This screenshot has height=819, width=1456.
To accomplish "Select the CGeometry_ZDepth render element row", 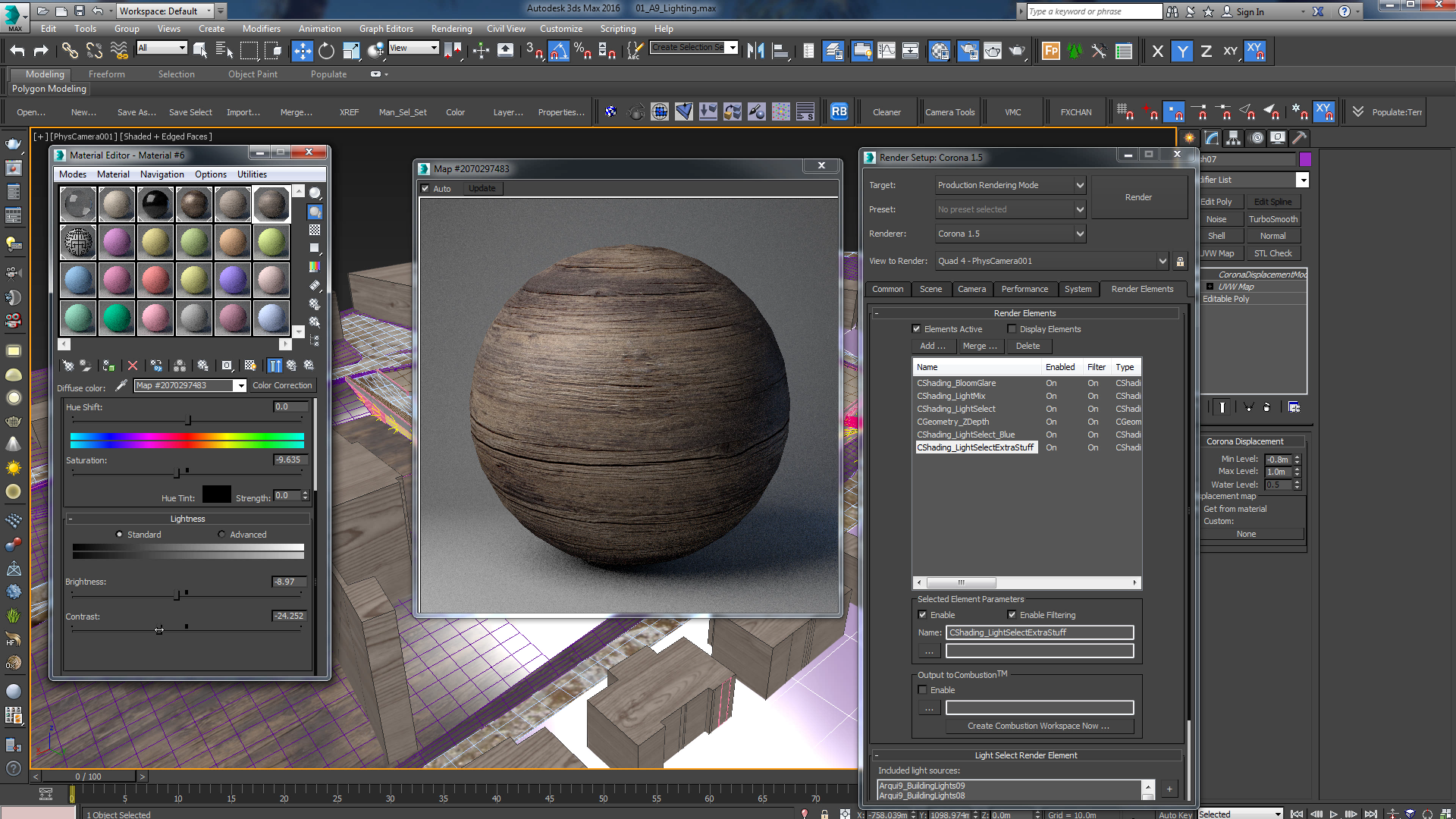I will (1028, 422).
